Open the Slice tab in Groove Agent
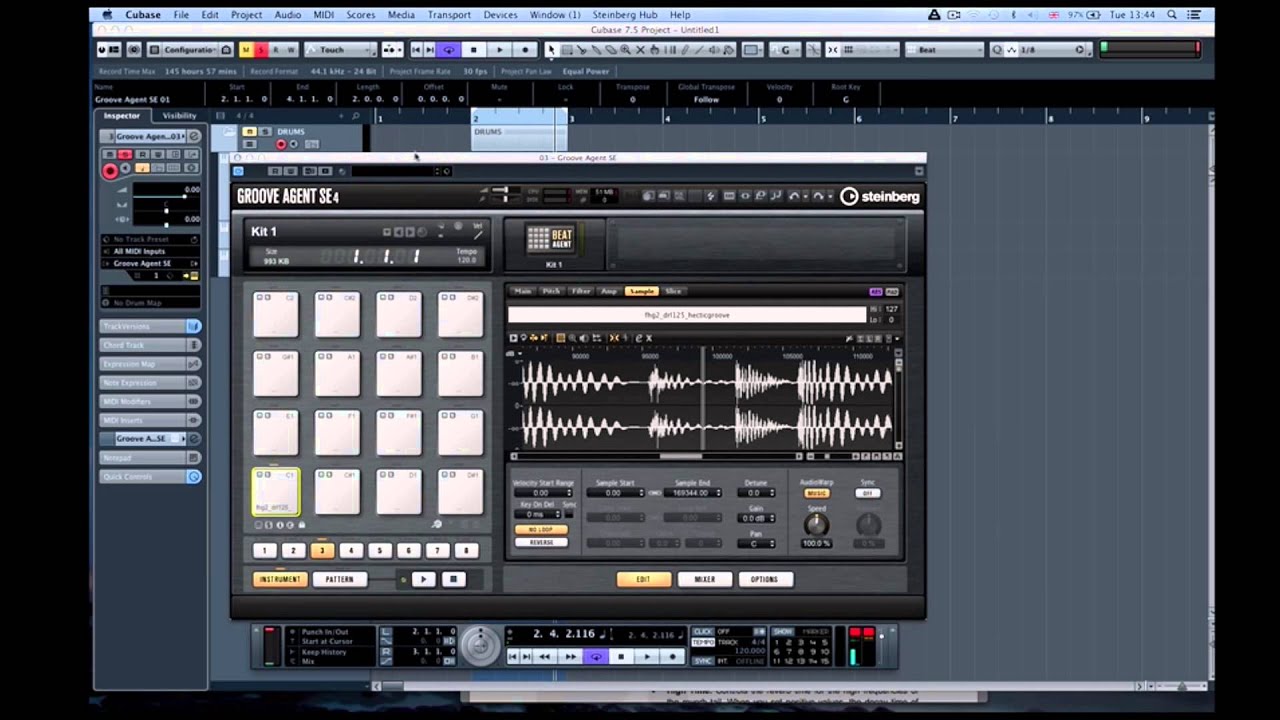 [x=673, y=291]
